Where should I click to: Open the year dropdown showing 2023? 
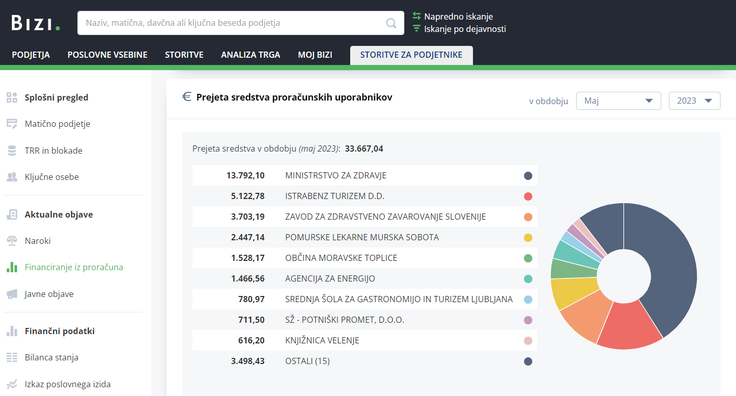coord(694,101)
